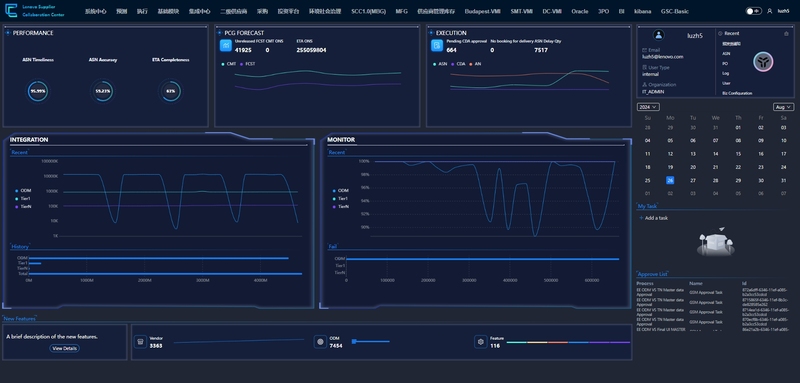This screenshot has height=383, width=800.
Task: Click the ETA Completeness gauge
Action: click(x=170, y=91)
